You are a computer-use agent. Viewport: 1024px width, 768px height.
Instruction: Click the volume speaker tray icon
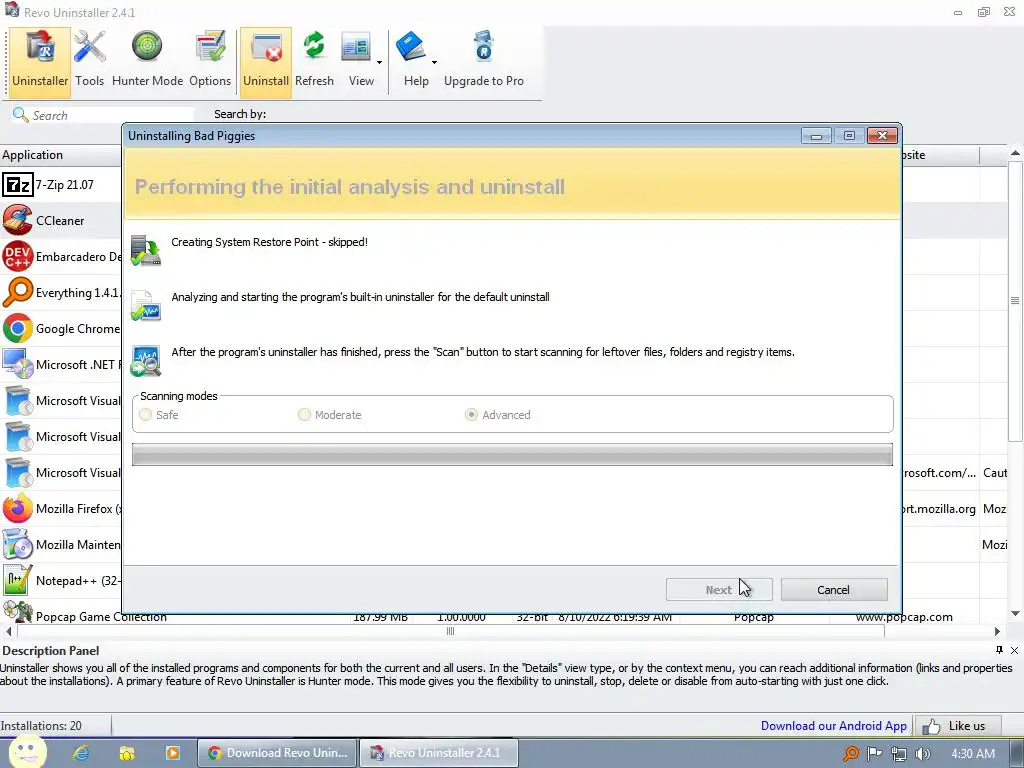coord(922,754)
